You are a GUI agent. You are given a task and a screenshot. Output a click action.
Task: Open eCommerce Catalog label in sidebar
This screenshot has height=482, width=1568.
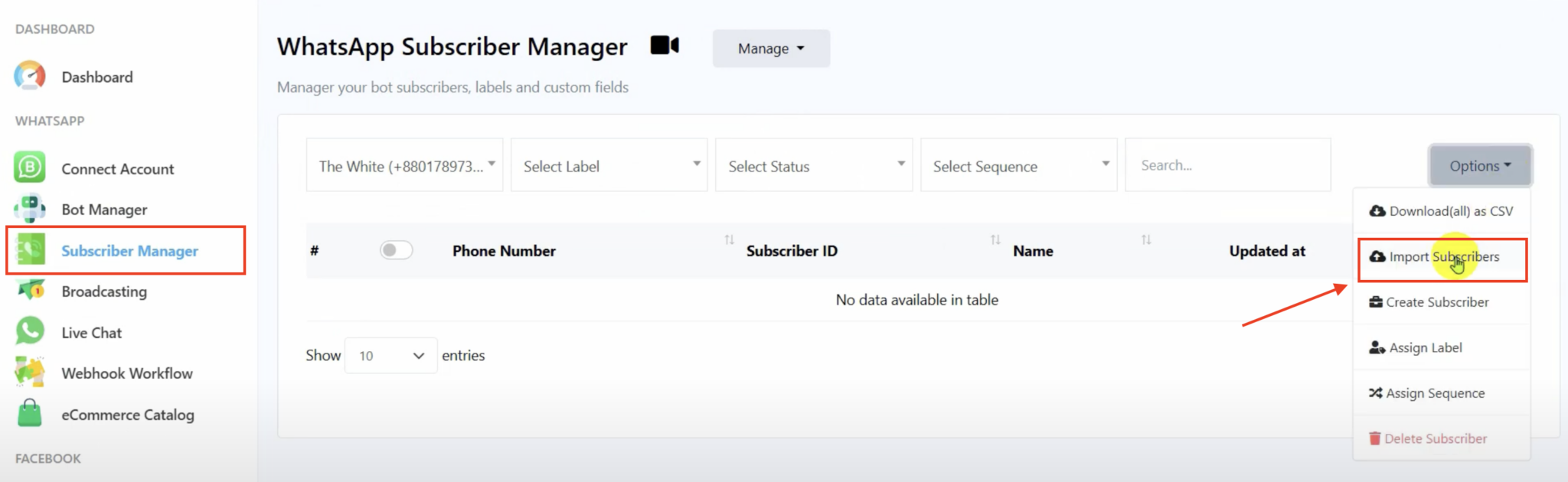click(128, 415)
